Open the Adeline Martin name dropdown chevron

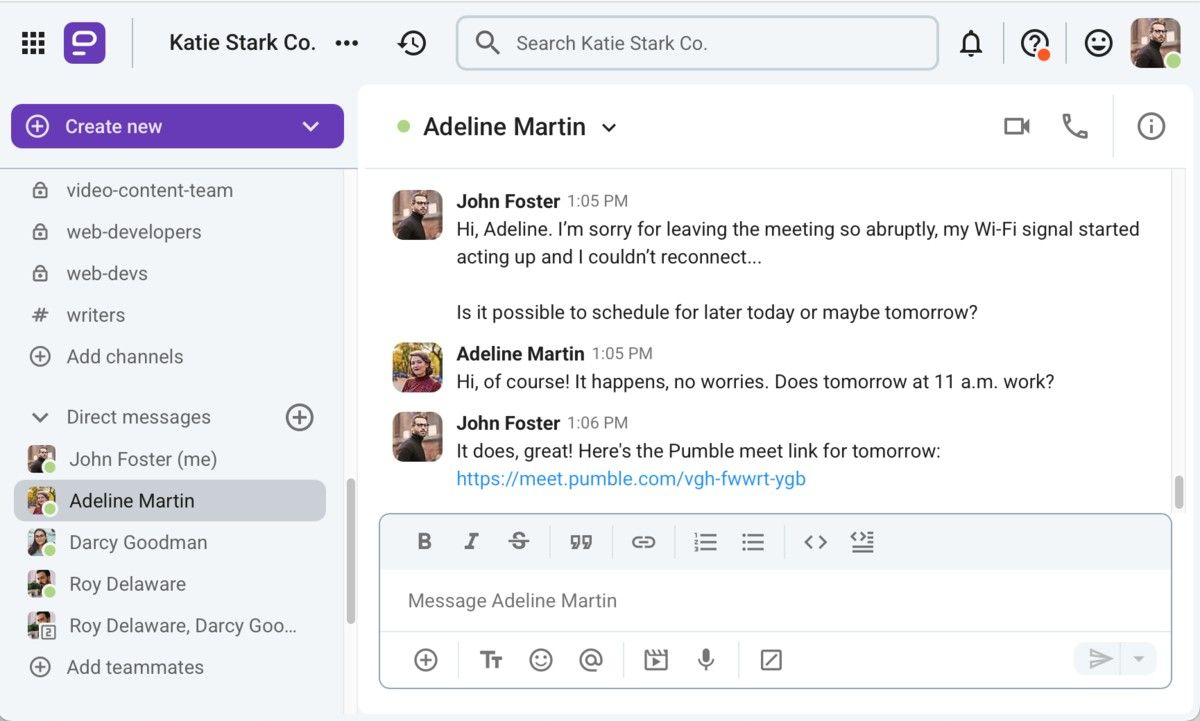click(609, 128)
